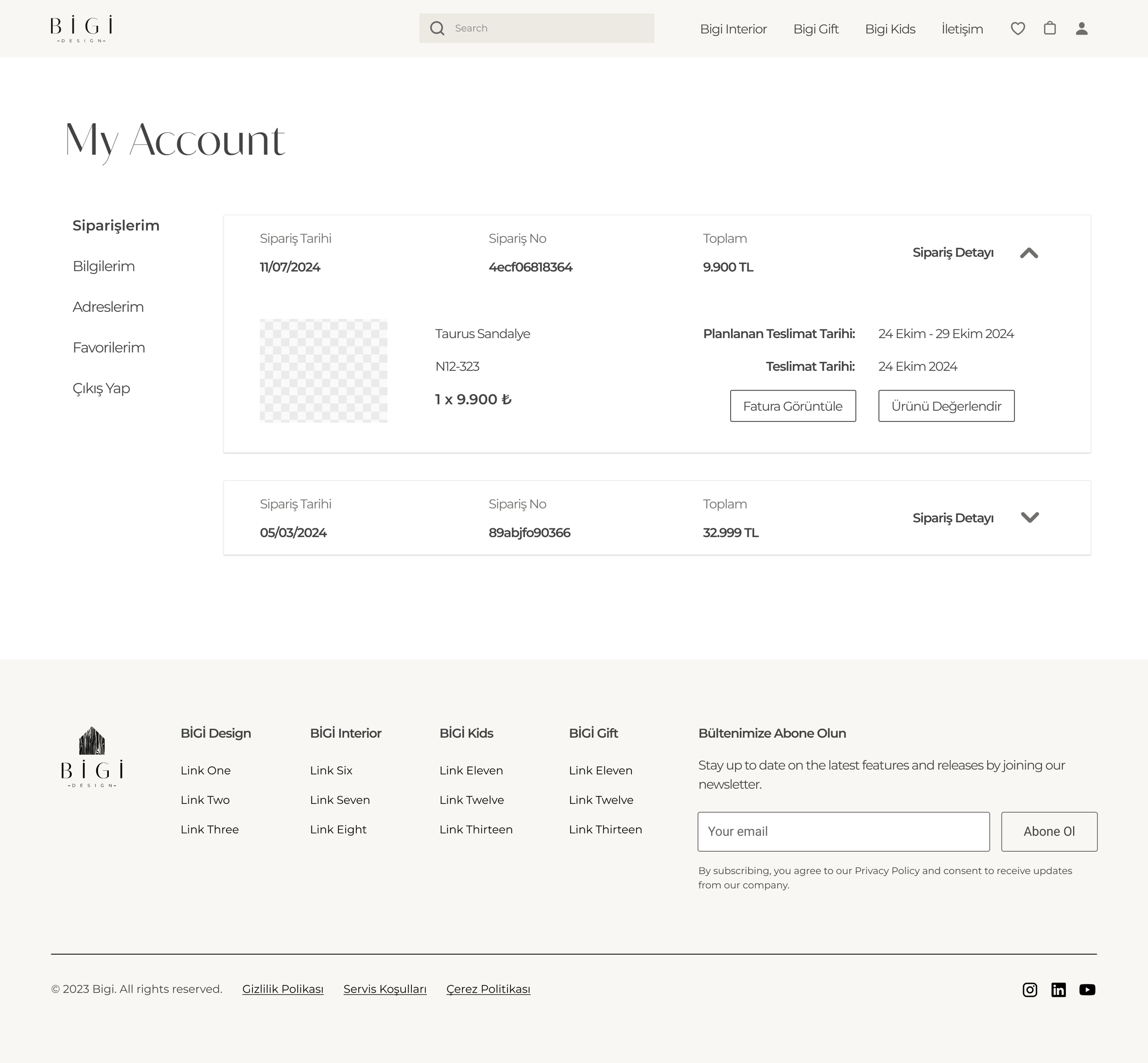Expand order 89abjfo90366 details chevron

pyautogui.click(x=1030, y=517)
